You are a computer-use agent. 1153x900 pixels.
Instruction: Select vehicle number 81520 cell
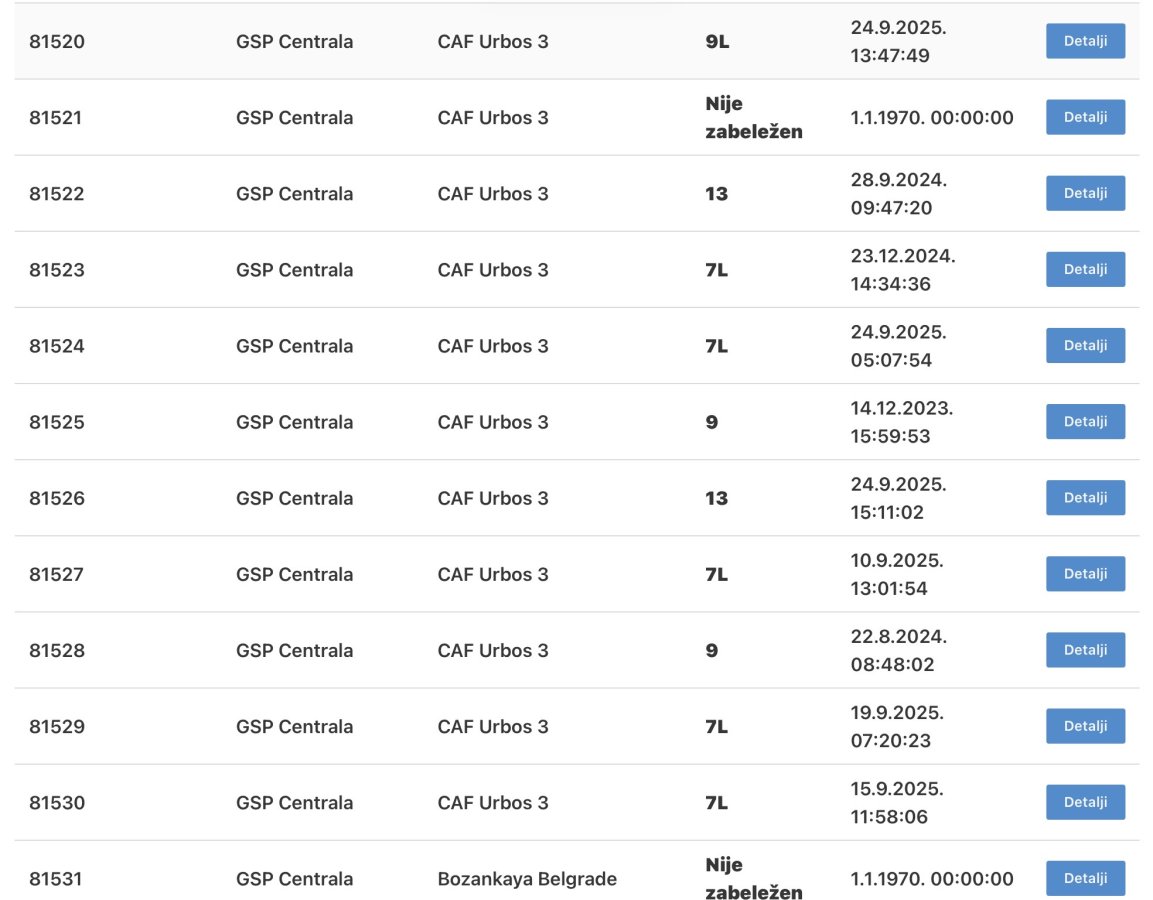coord(57,42)
